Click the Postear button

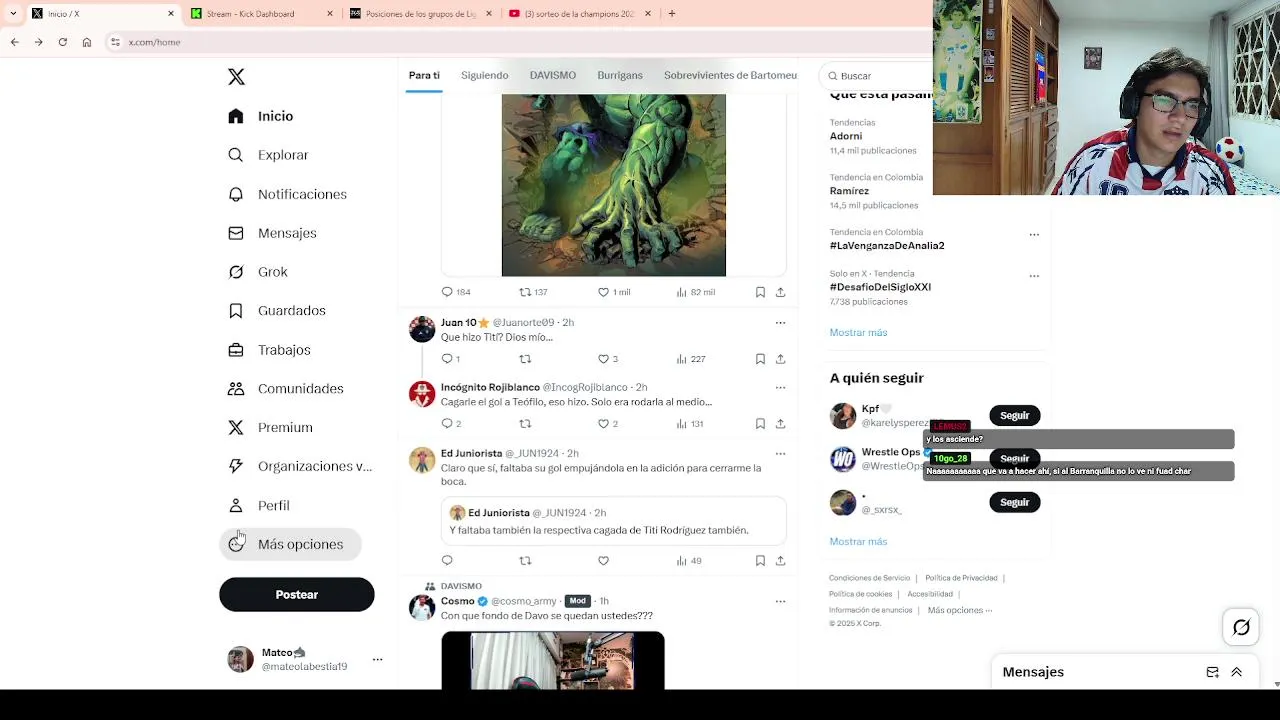pyautogui.click(x=297, y=594)
